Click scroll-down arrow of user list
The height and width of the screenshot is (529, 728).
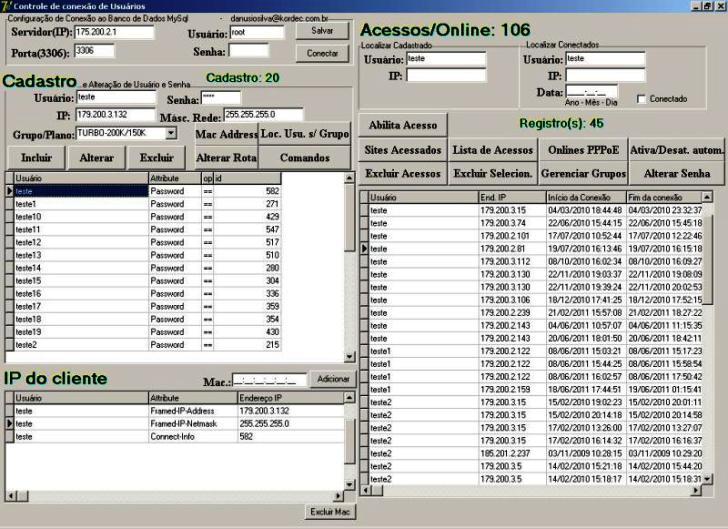pyautogui.click(x=349, y=357)
